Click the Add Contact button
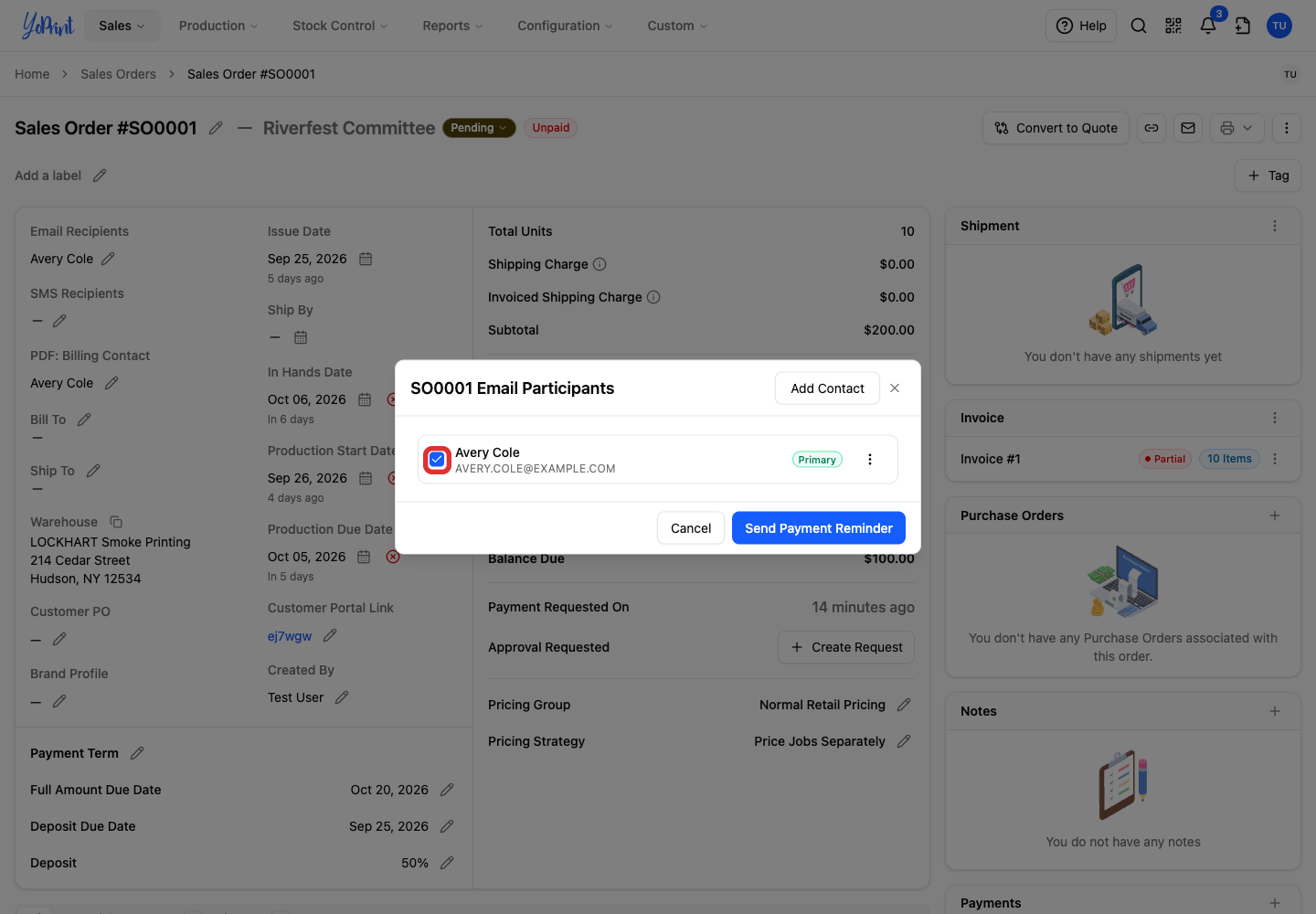1316x914 pixels. (827, 388)
